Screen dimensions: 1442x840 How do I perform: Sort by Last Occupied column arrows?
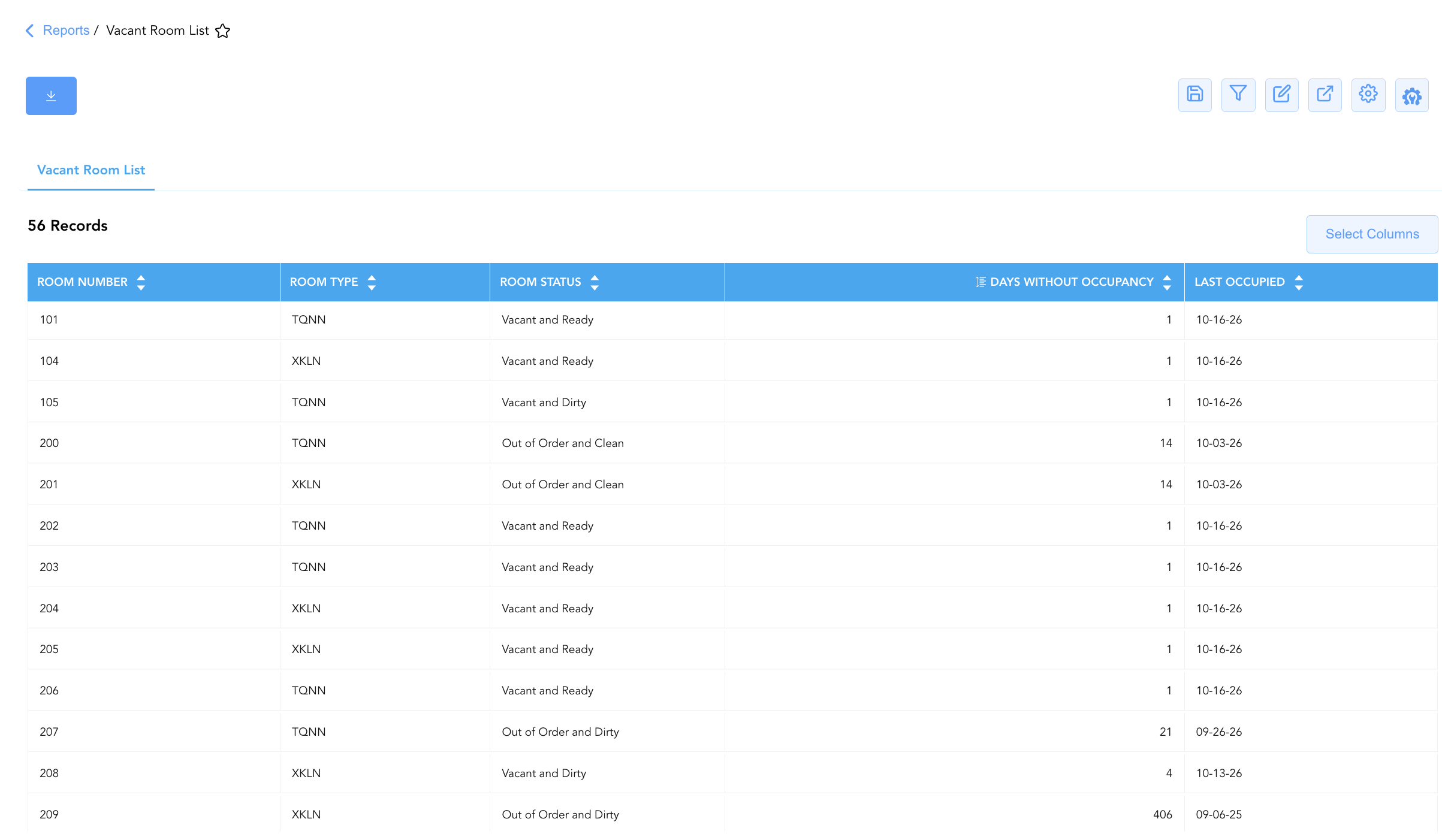click(1299, 282)
